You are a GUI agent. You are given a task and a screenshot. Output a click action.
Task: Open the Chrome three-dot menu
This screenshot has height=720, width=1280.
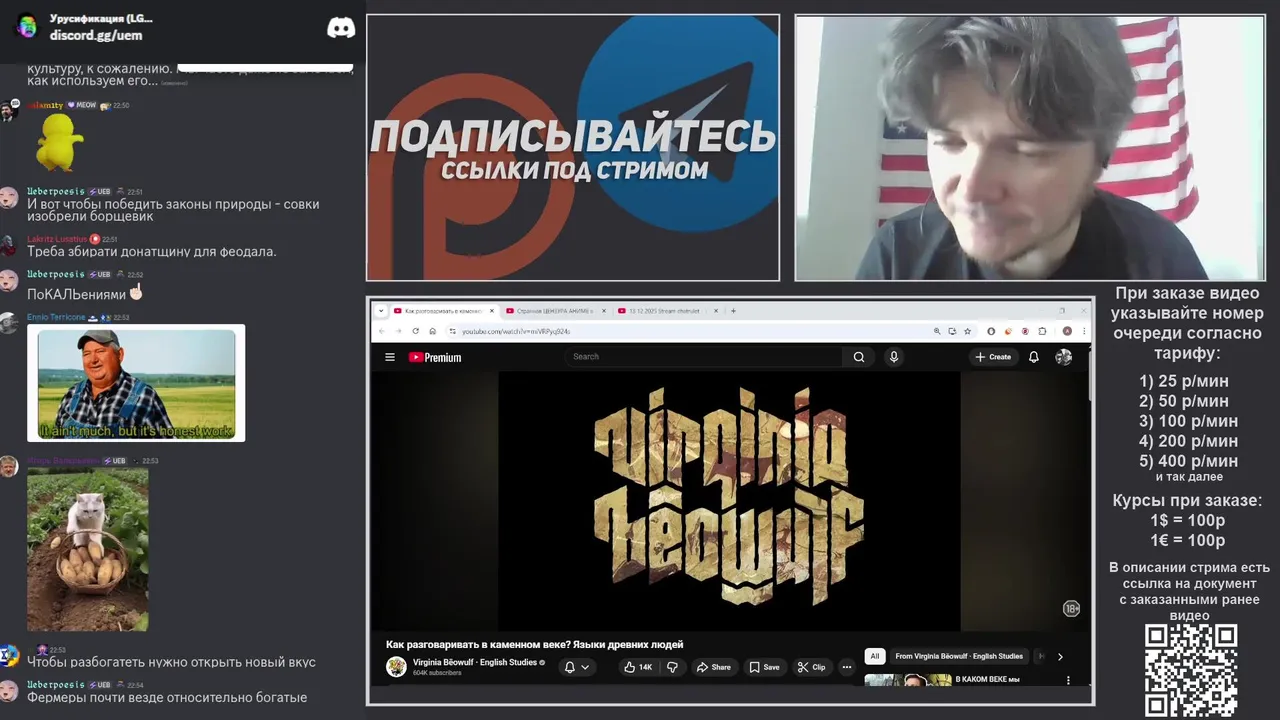point(1083,331)
